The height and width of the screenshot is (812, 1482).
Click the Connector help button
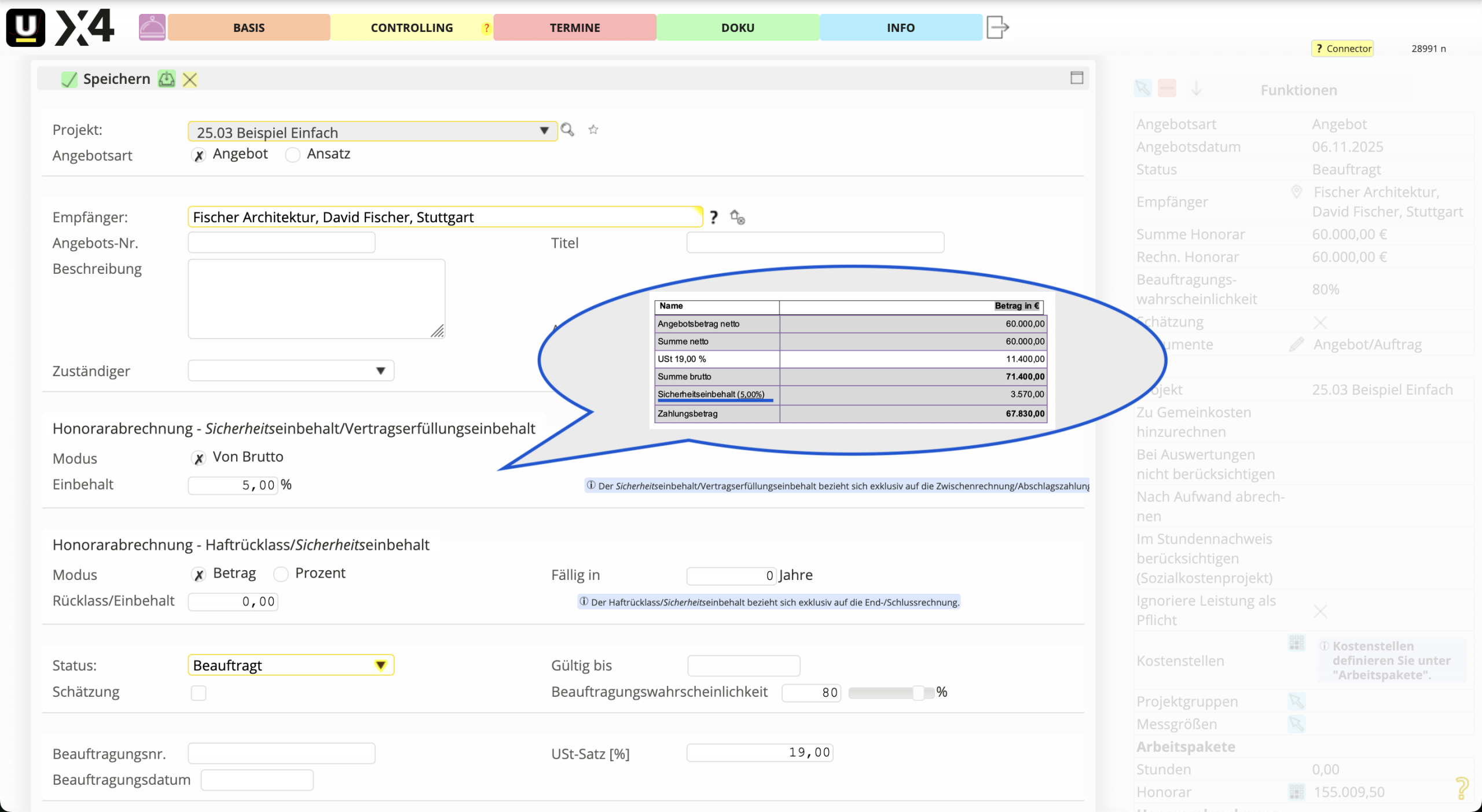[1342, 49]
